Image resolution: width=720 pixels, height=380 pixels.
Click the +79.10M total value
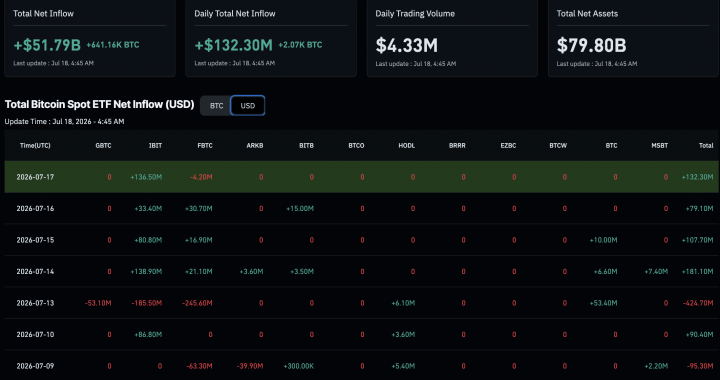699,209
